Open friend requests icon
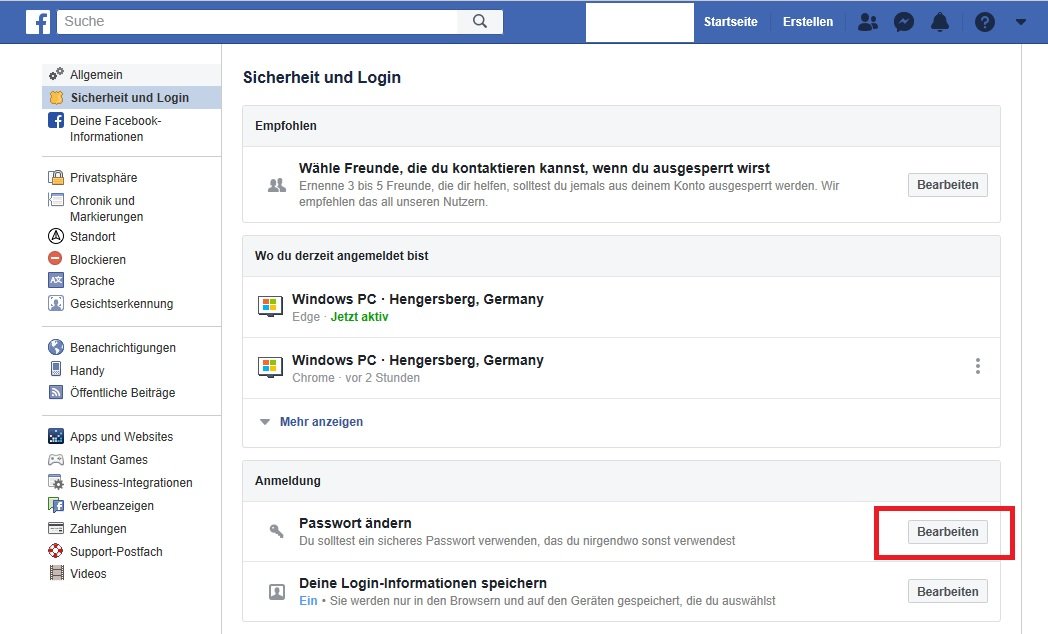Screen dimensions: 1048x634 point(869,22)
